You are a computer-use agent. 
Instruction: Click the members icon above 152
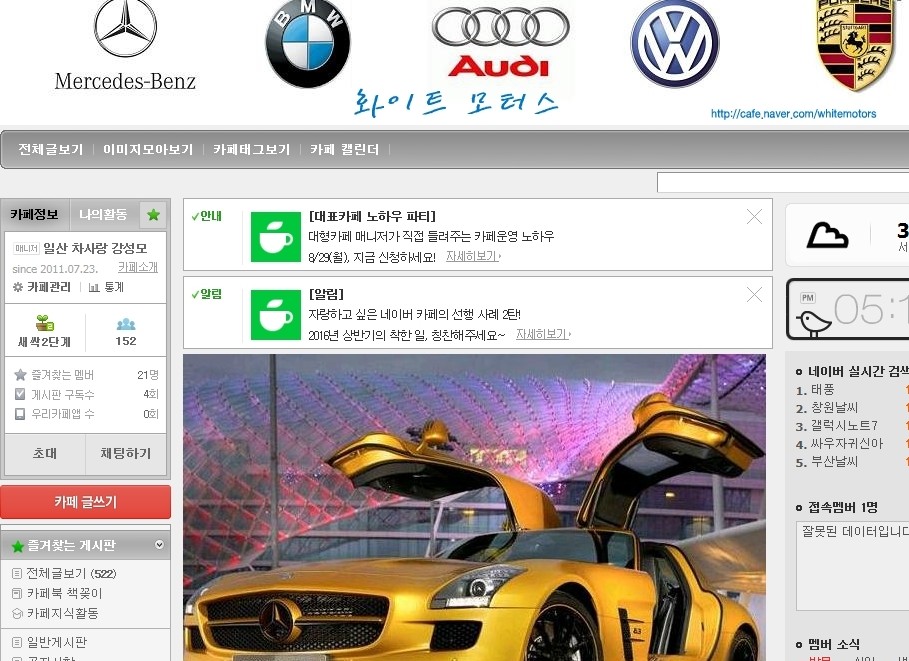click(x=126, y=324)
